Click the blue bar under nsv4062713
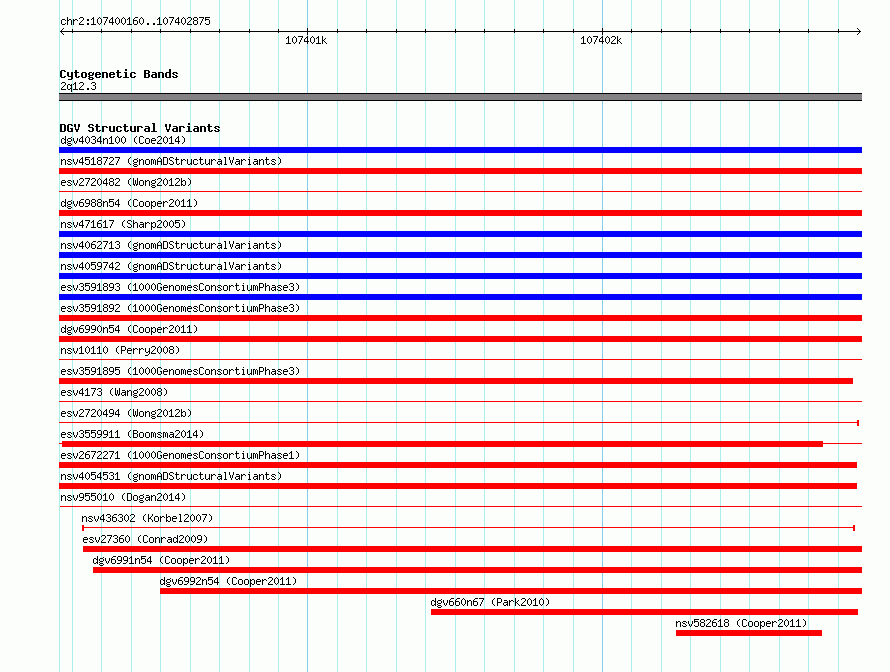890x672 pixels. pyautogui.click(x=460, y=255)
